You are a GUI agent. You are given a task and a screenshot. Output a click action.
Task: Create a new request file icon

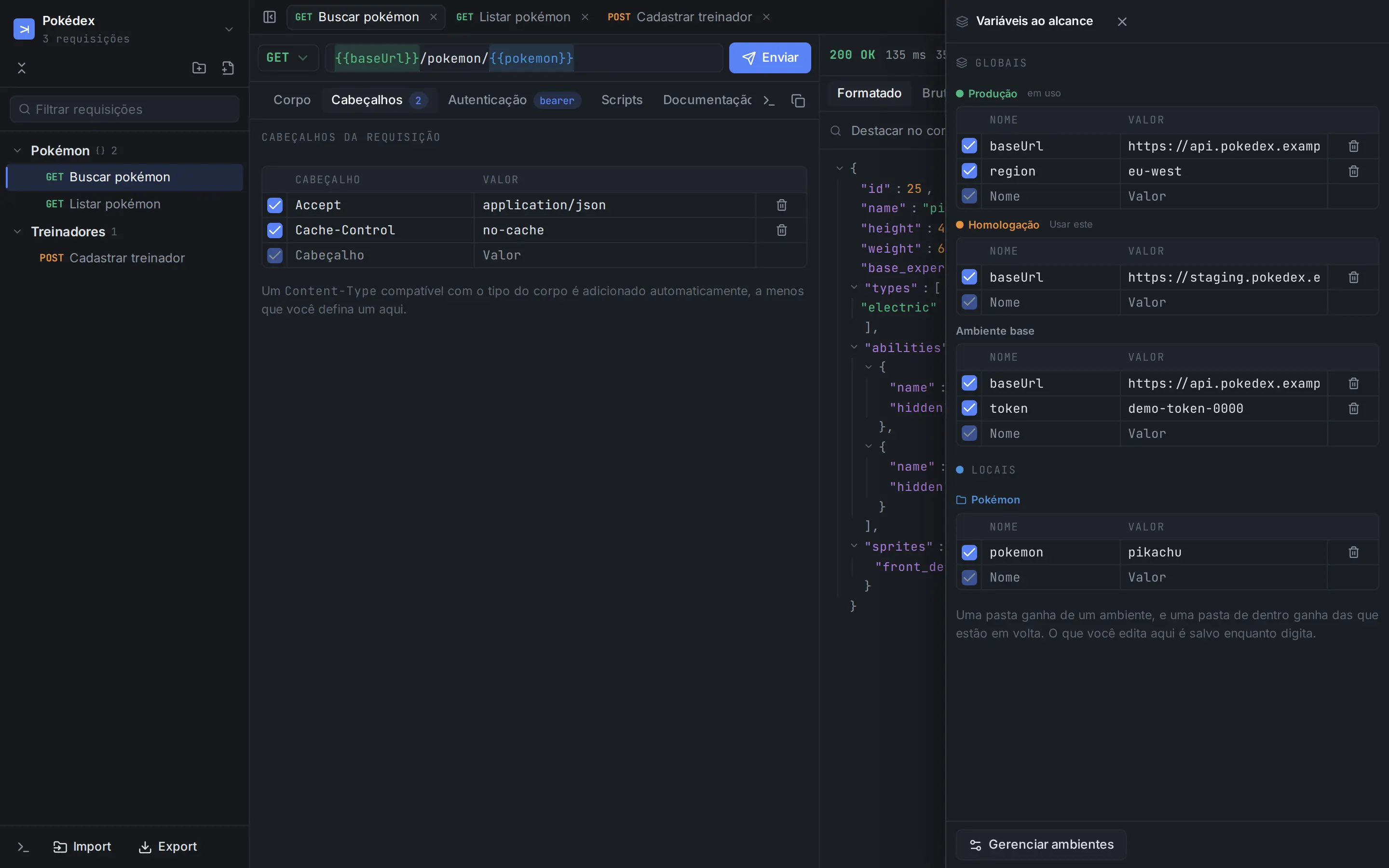click(228, 68)
